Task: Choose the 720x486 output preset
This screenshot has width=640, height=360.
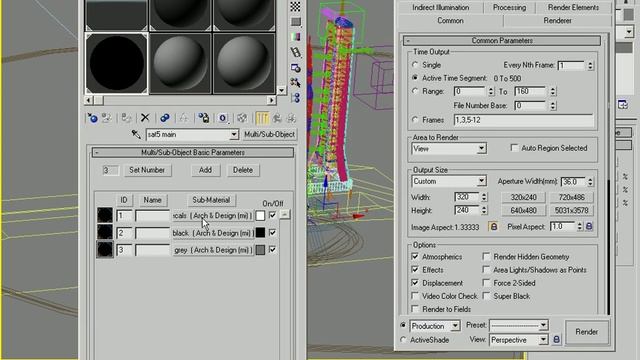Action: [x=571, y=197]
